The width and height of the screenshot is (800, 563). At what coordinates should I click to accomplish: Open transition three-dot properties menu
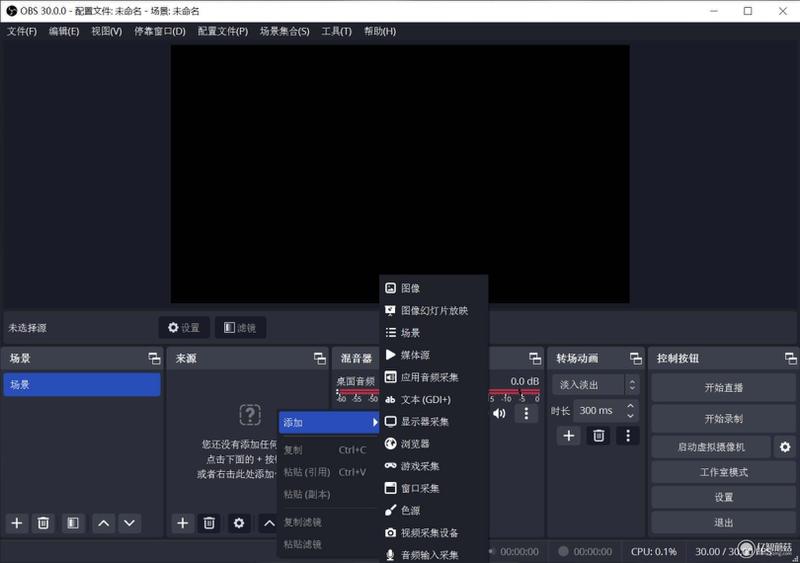(x=628, y=435)
